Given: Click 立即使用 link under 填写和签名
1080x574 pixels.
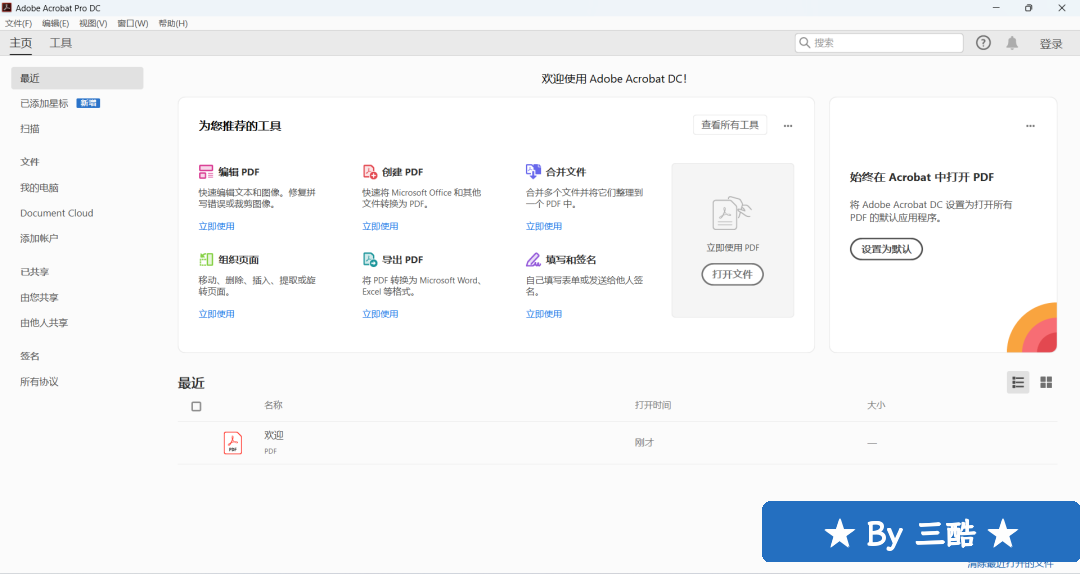Looking at the screenshot, I should coord(544,314).
